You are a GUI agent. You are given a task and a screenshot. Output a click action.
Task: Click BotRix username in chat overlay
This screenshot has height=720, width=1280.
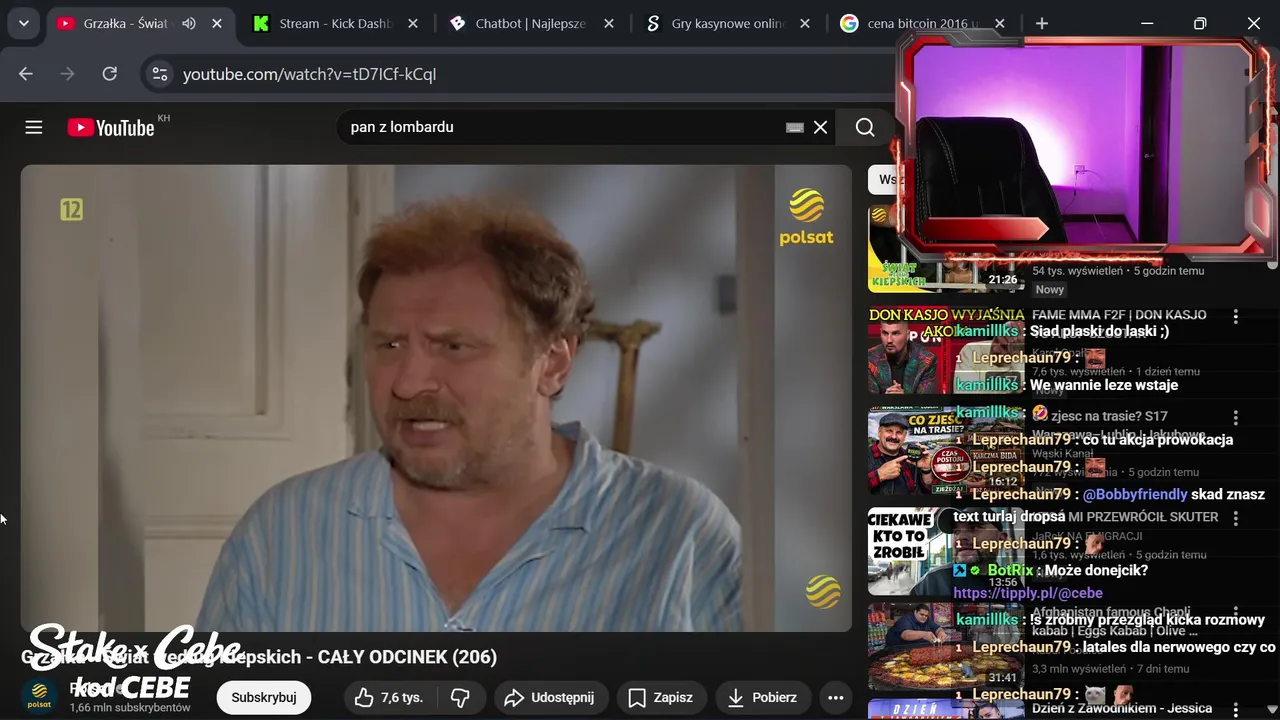click(1011, 570)
